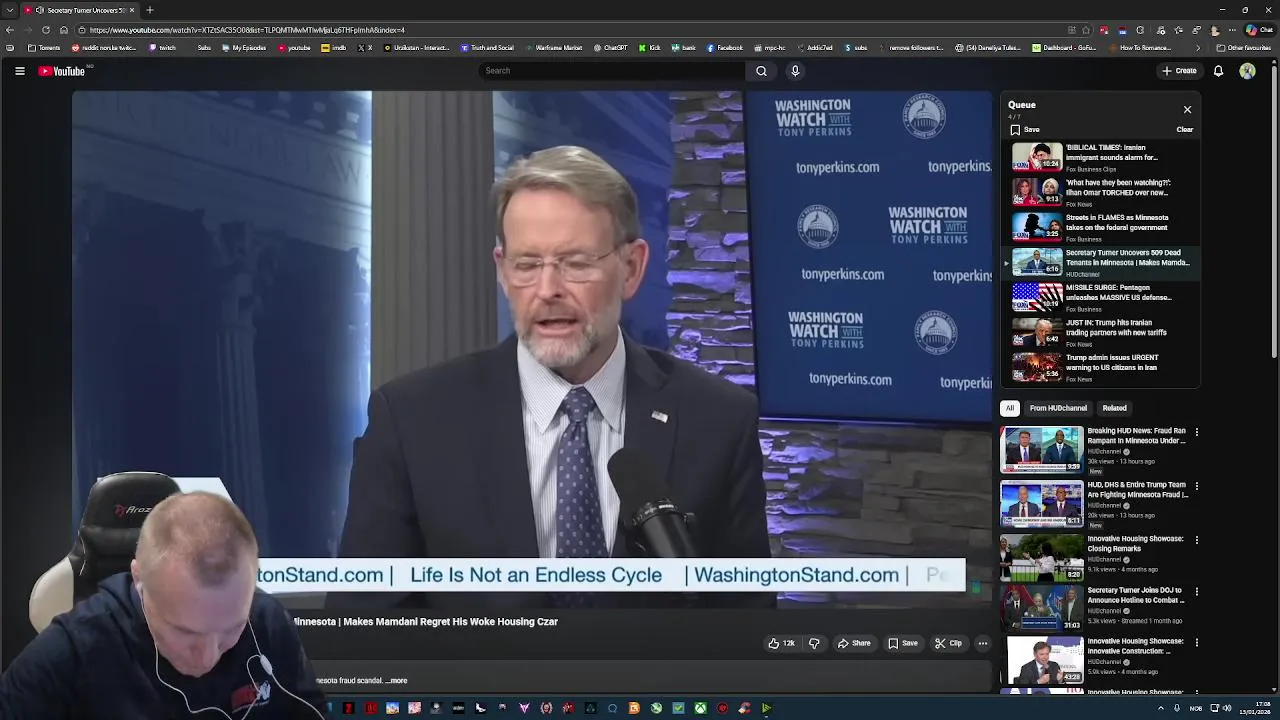The height and width of the screenshot is (720, 1280).
Task: Open YouTube notifications bell
Action: (x=1218, y=71)
